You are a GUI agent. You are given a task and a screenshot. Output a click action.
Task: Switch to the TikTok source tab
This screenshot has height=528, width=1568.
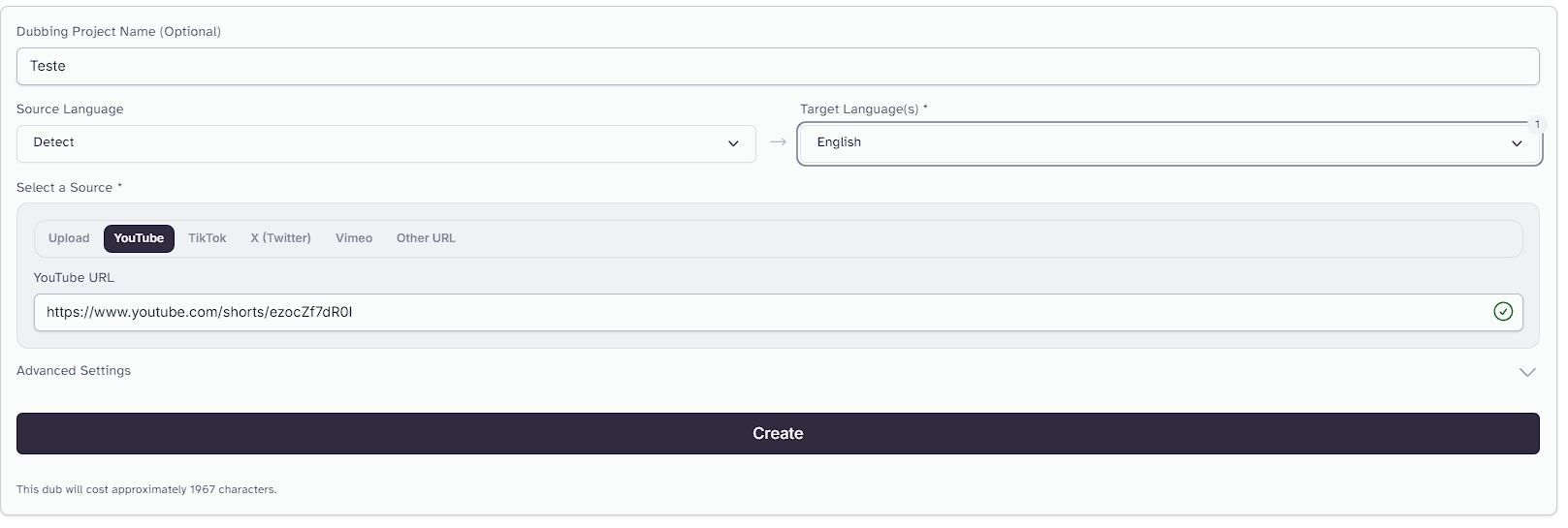pyautogui.click(x=208, y=238)
